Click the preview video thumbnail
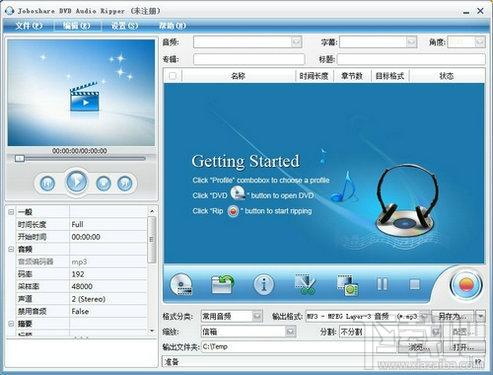 pos(81,93)
